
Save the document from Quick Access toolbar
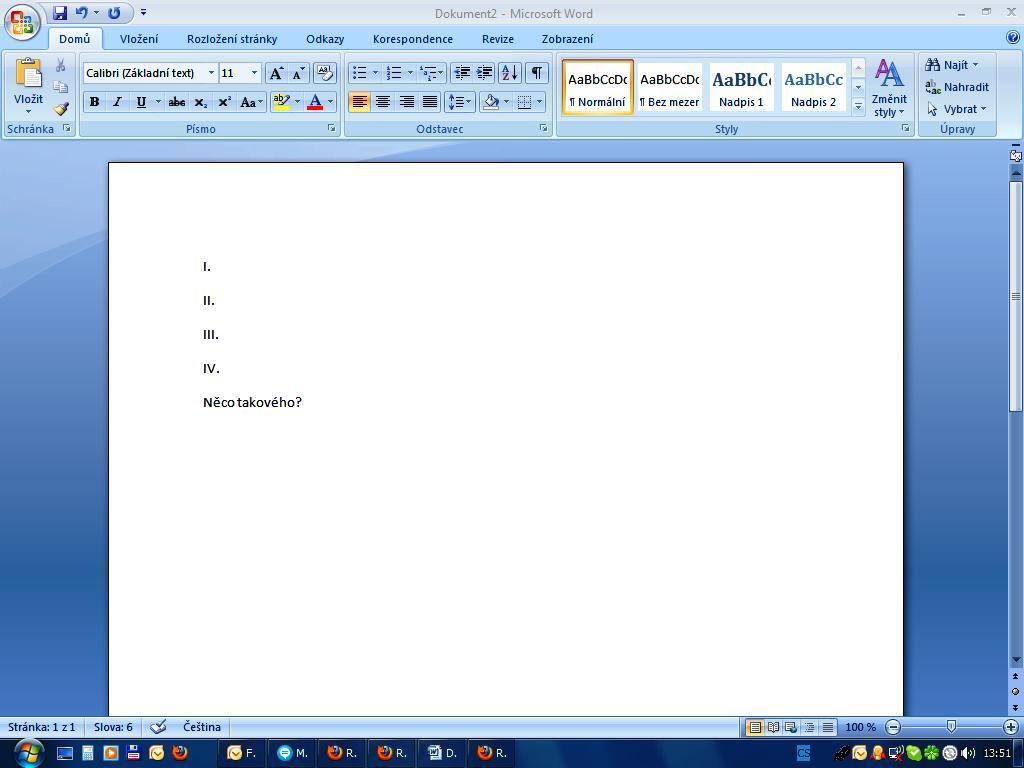coord(60,12)
